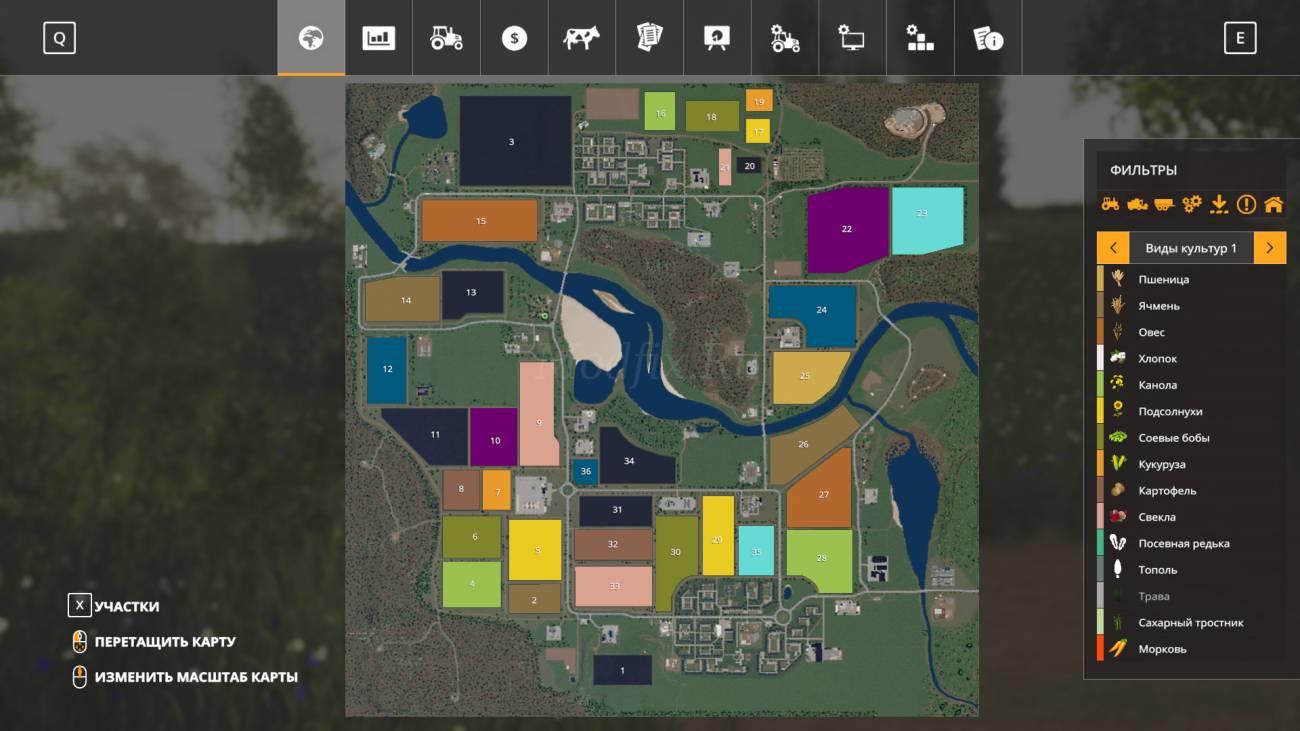Viewport: 1300px width, 731px height.
Task: Open the vehicles tractor tab
Action: [446, 38]
